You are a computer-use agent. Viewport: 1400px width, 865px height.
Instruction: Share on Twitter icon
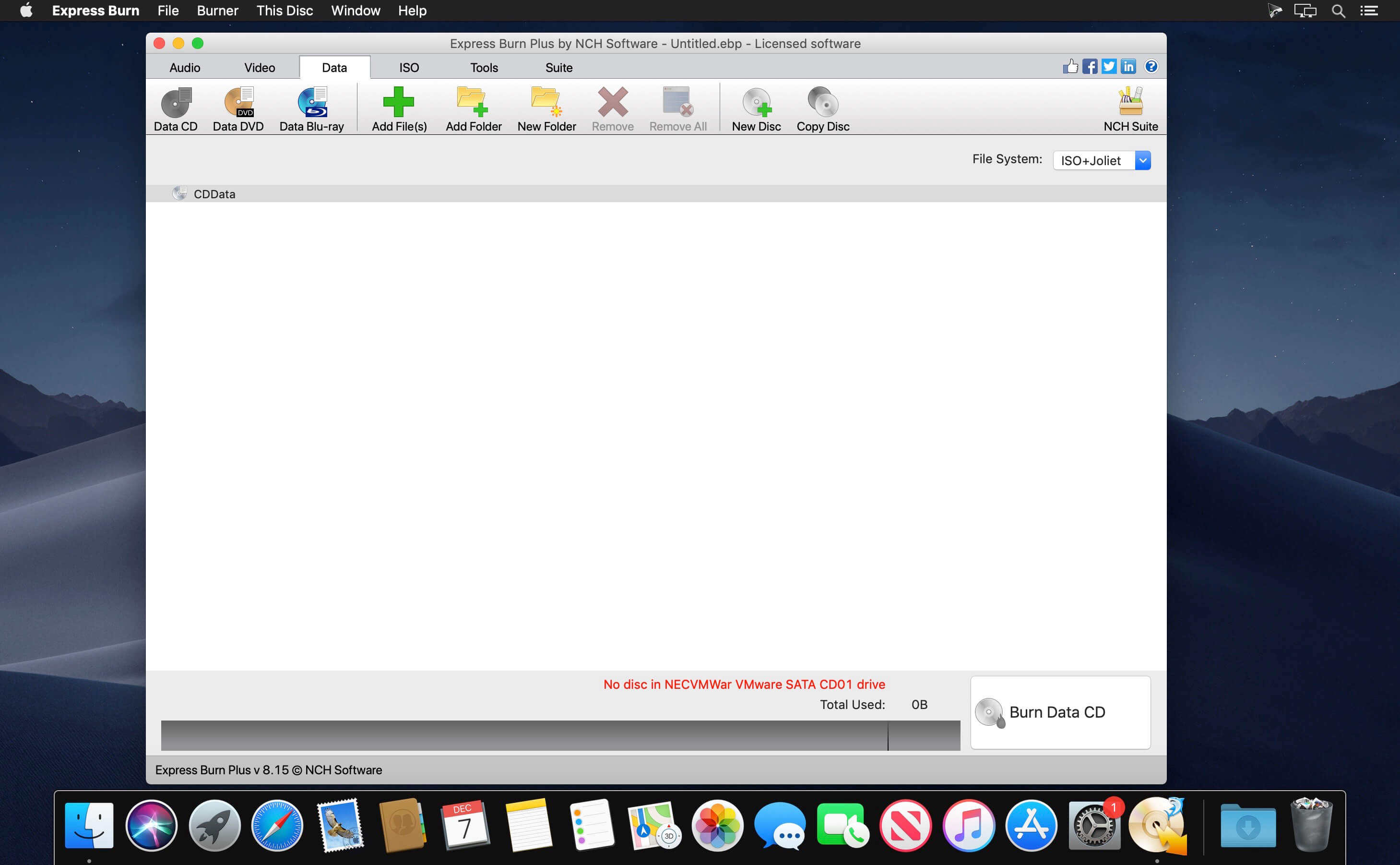[x=1109, y=66]
